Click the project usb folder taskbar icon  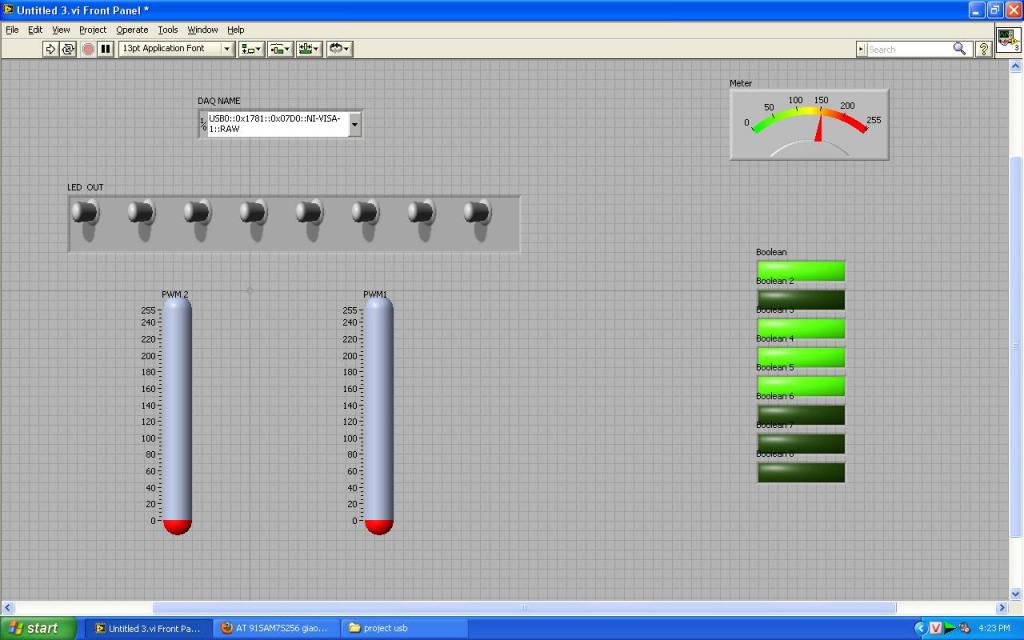click(355, 628)
